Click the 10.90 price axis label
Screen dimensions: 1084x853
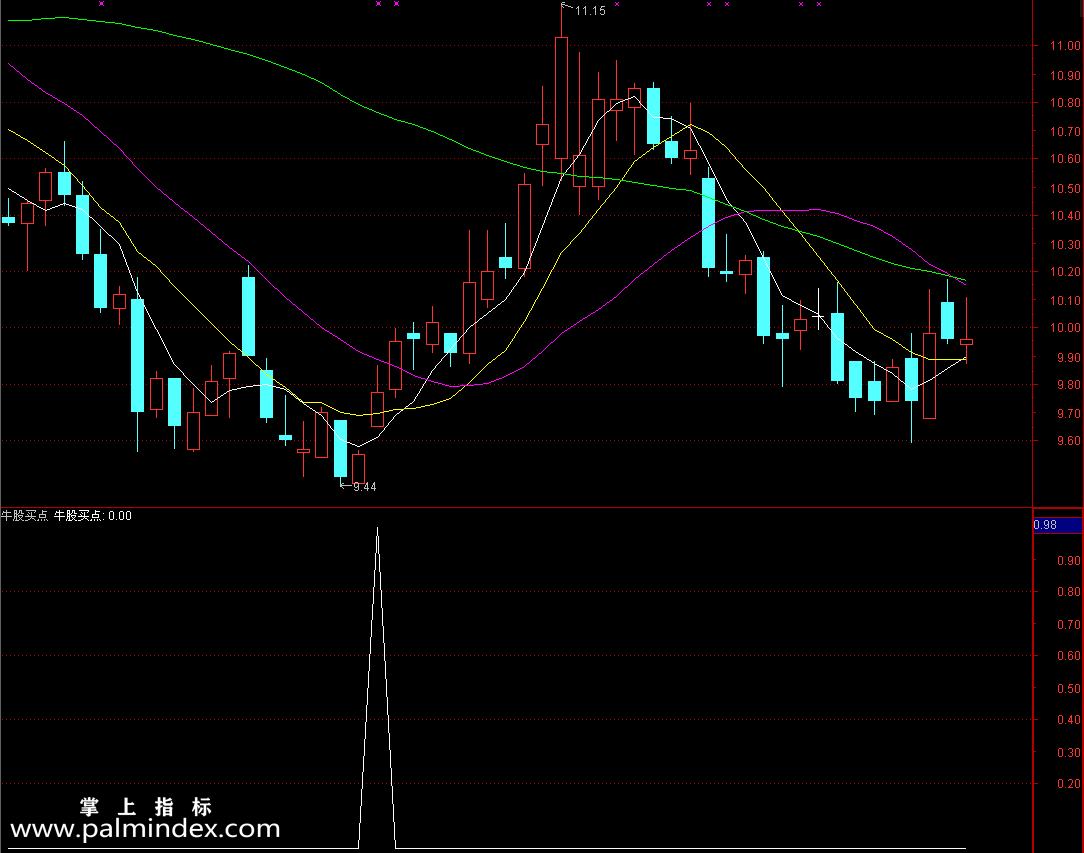pos(1065,75)
